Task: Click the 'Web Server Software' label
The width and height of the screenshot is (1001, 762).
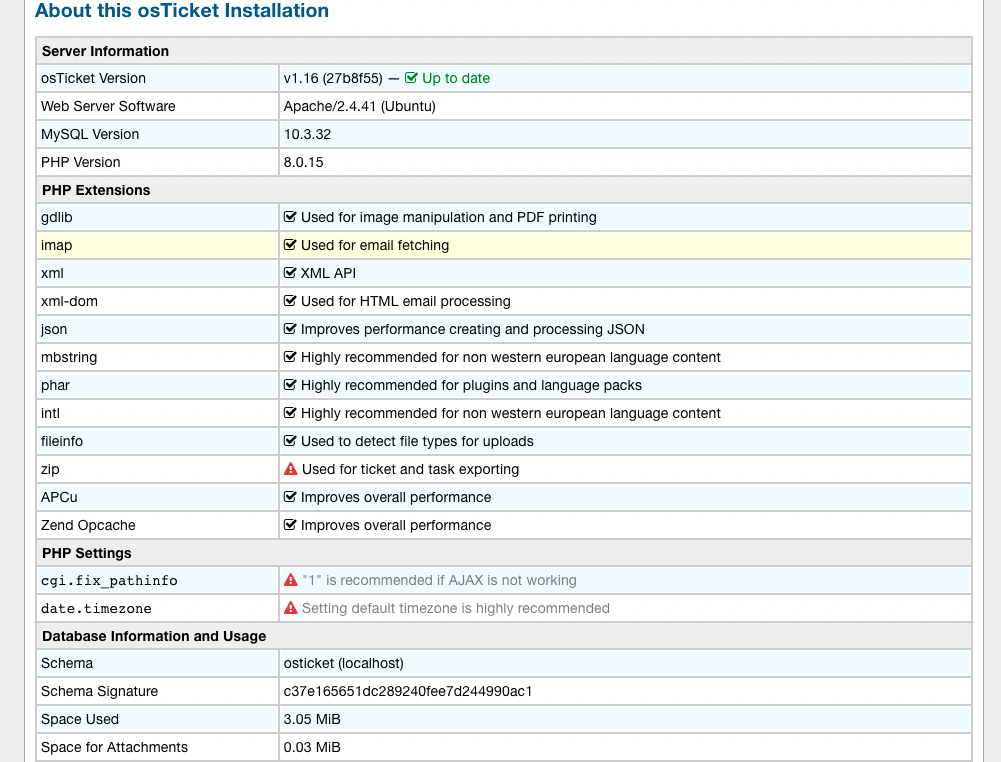Action: coord(108,107)
